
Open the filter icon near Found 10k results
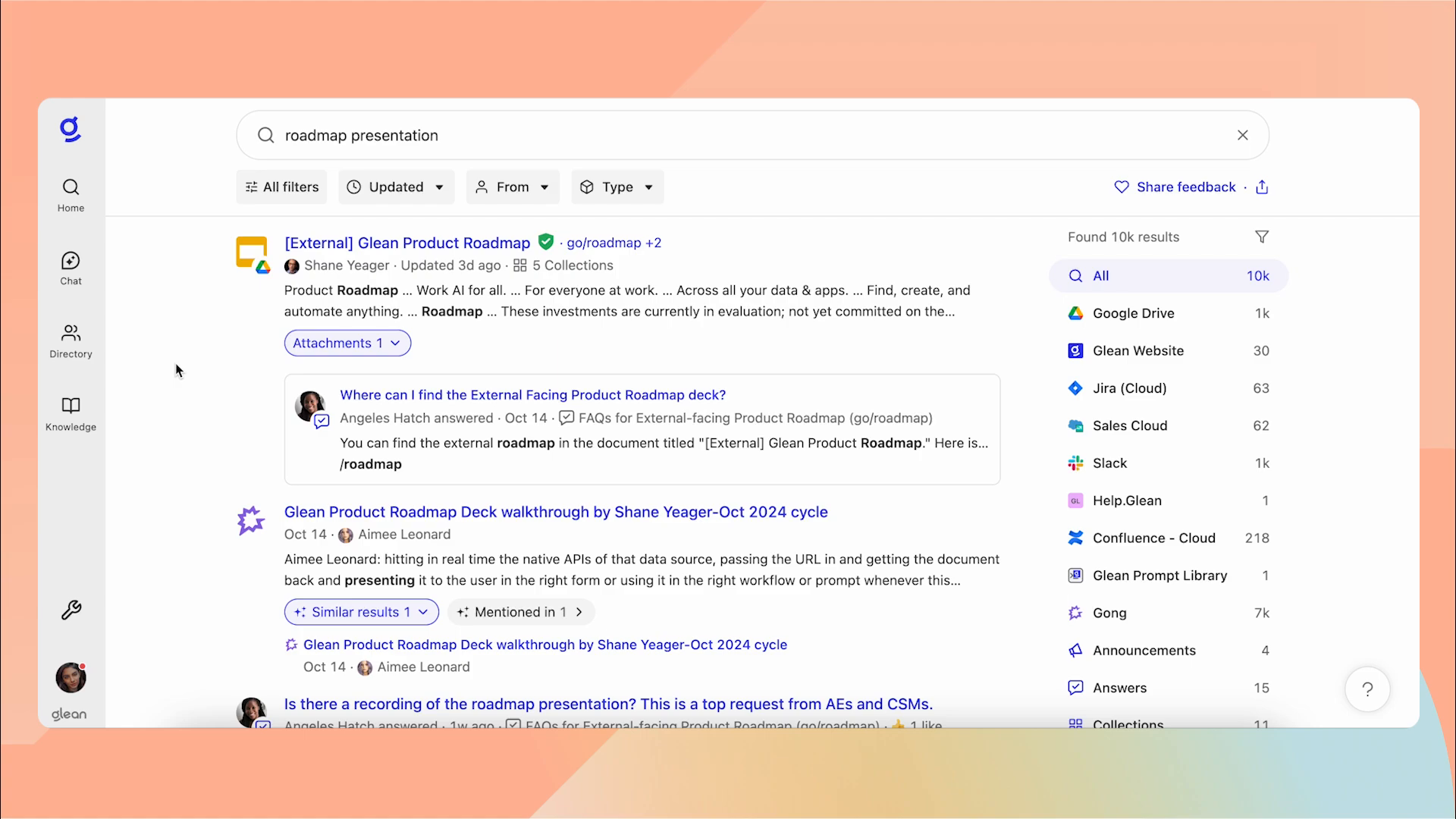click(1262, 236)
